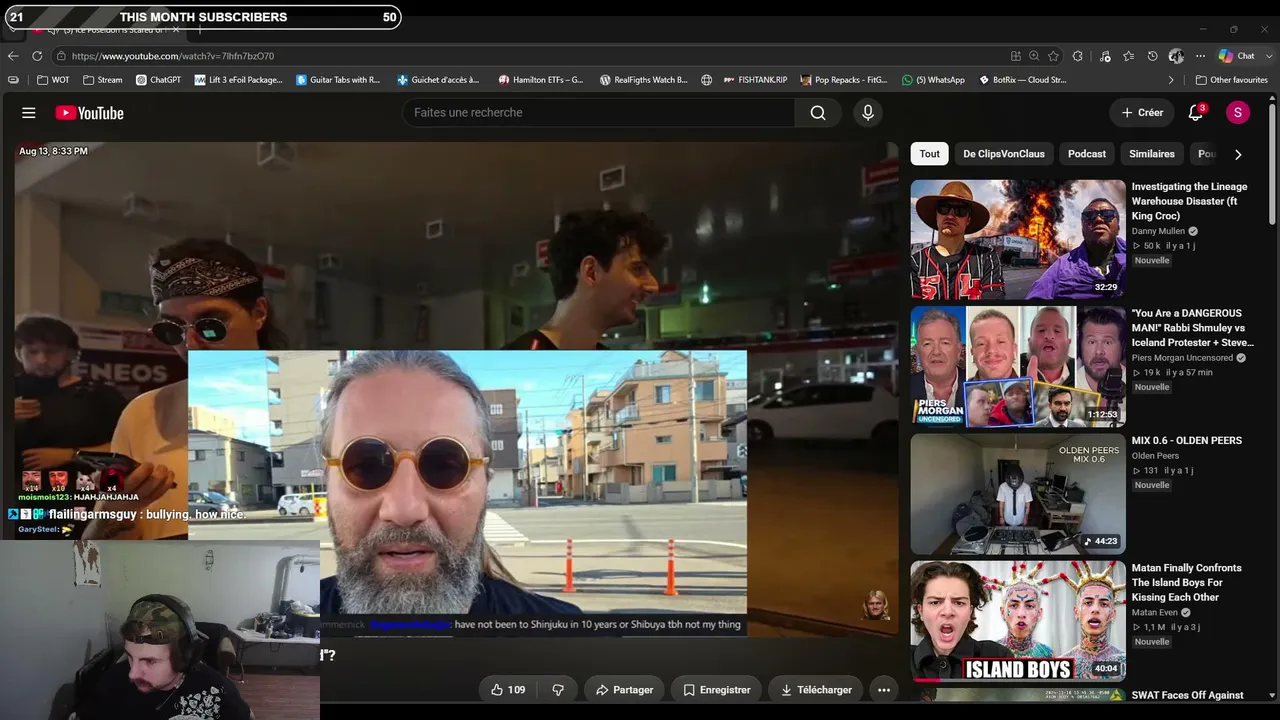Click the main video player area
This screenshot has width=1280, height=720.
[x=456, y=389]
